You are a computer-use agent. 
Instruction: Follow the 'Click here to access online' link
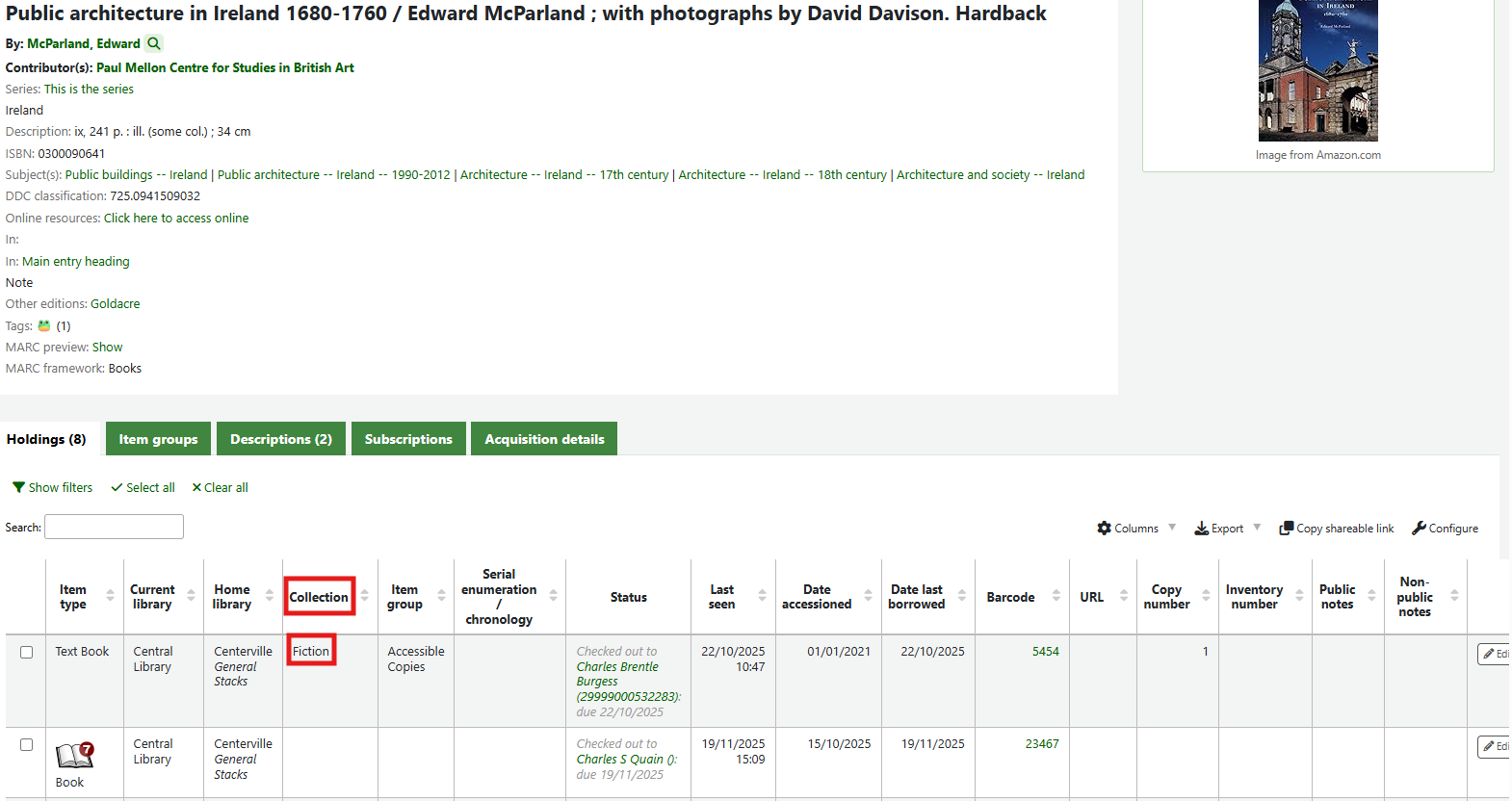(x=176, y=219)
